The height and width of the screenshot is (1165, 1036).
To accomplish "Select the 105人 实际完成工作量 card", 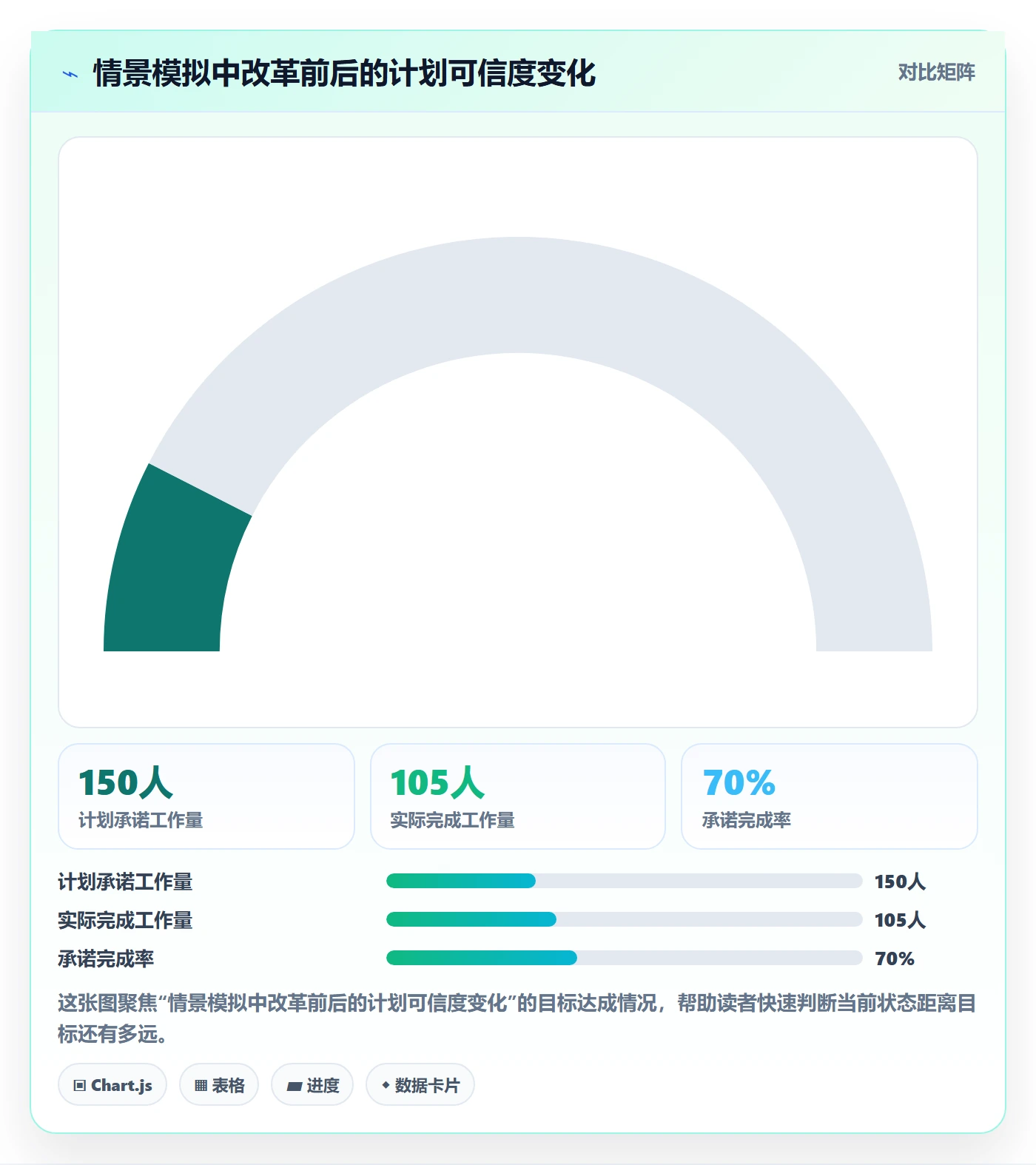I will (x=518, y=796).
